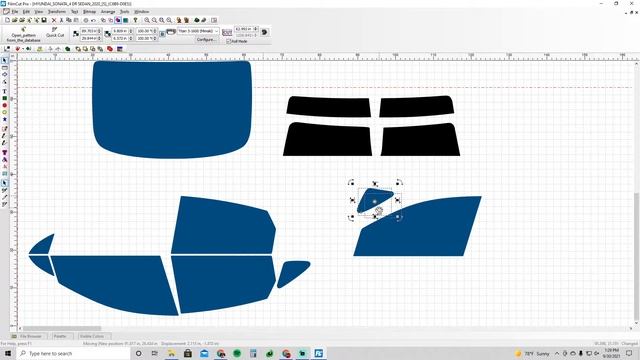Open the Mail app from the taskbar
Viewport: 640px width, 360px height.
[x=204, y=353]
